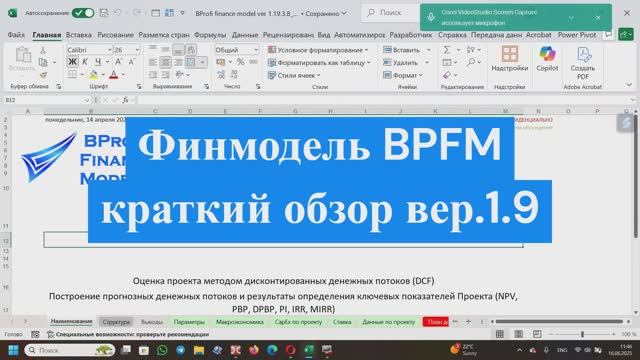Decrease indent in alignment group

pyautogui.click(x=153, y=75)
